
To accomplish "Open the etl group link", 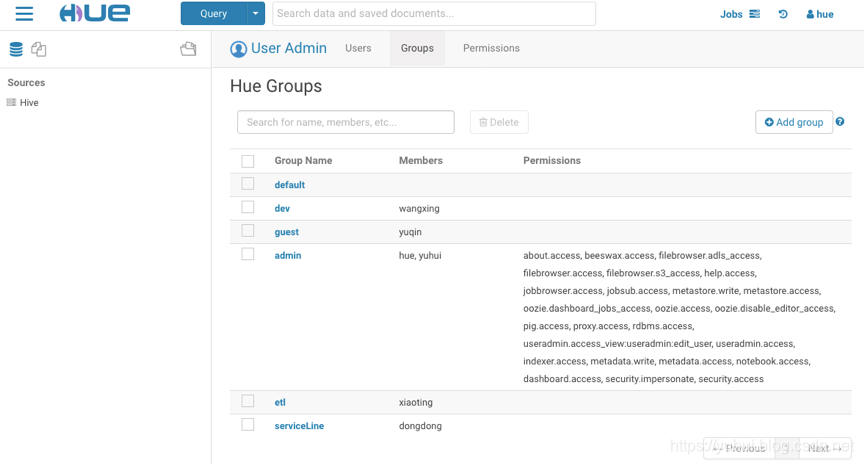I will pos(280,402).
